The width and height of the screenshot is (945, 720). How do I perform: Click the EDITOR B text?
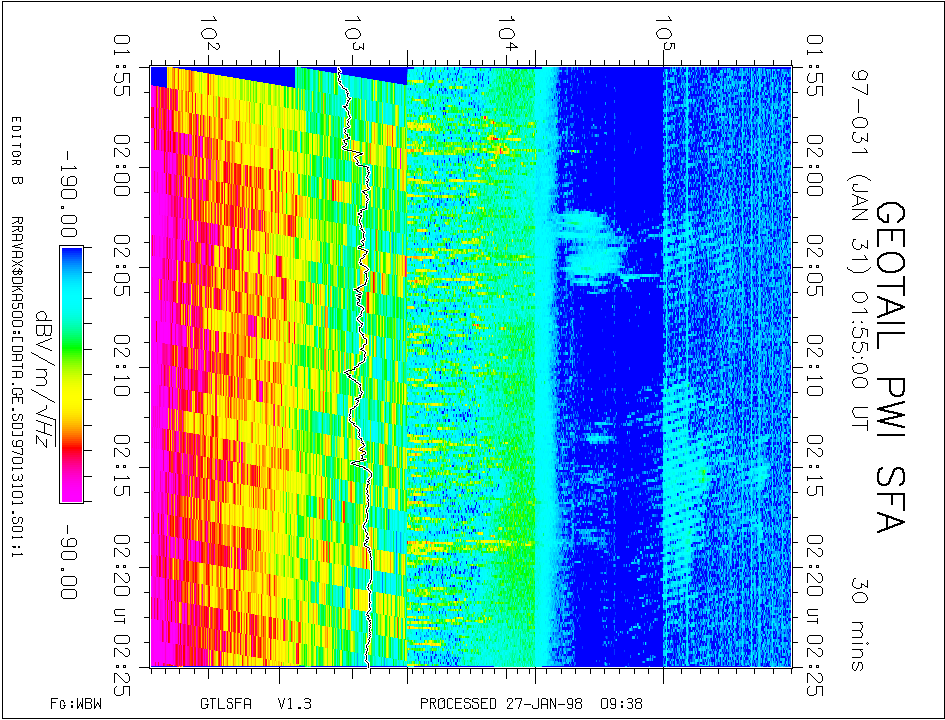coord(15,151)
